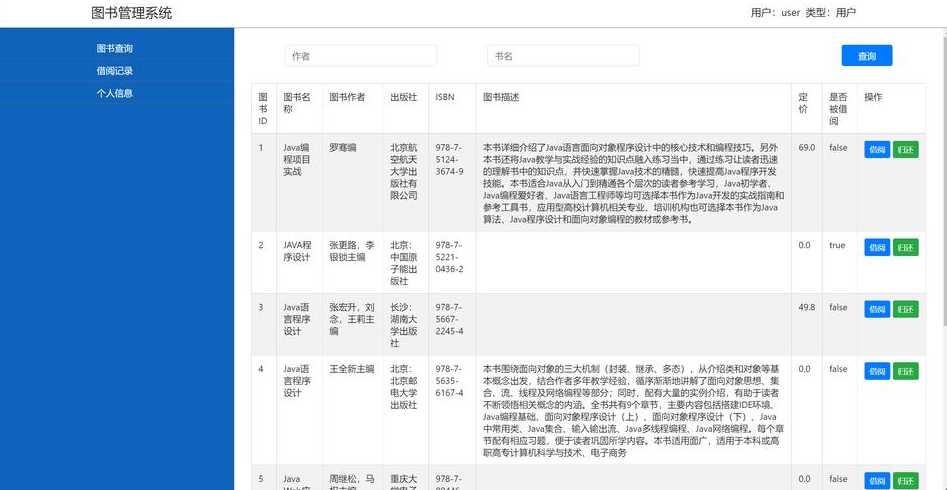Click 归还 for book ID 4
Screen dimensions: 947x490
coord(905,371)
